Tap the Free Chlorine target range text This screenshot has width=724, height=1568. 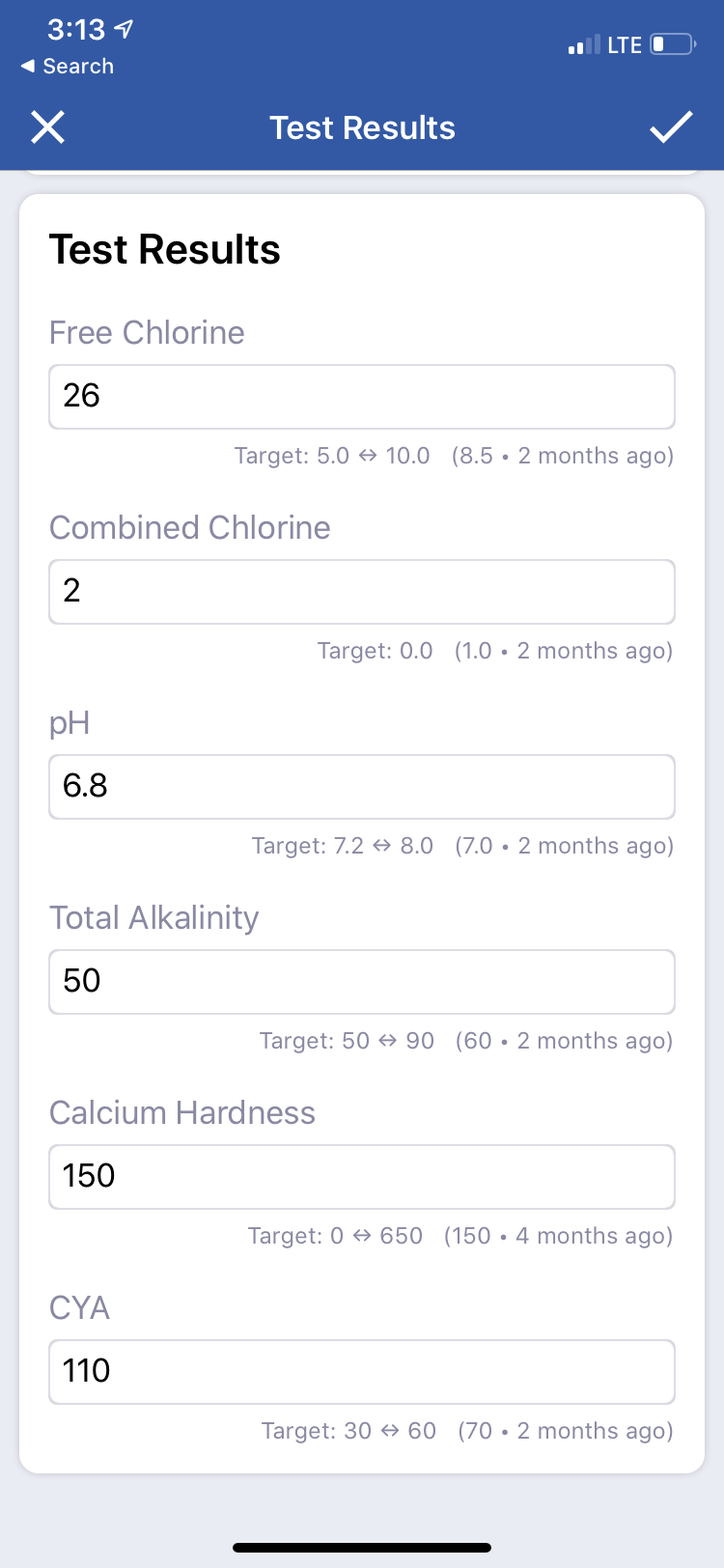(x=332, y=456)
